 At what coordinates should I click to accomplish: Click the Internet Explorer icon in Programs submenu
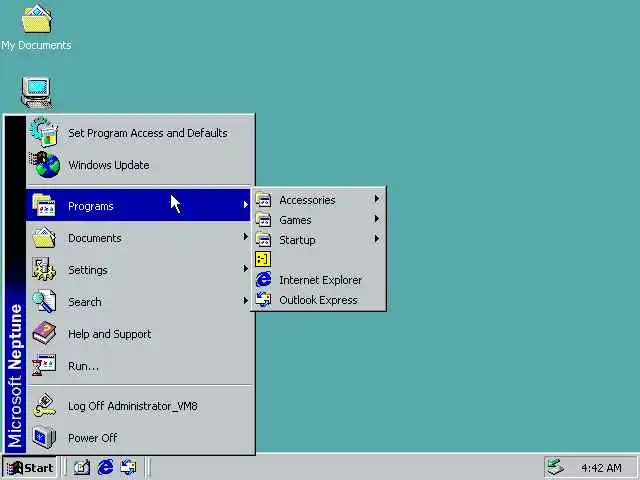[263, 280]
